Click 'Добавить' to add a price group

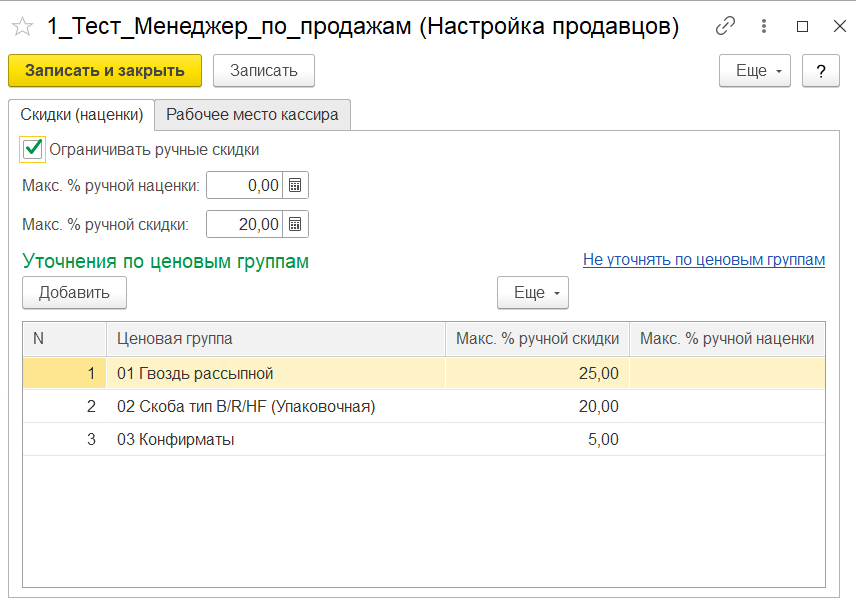[x=74, y=293]
